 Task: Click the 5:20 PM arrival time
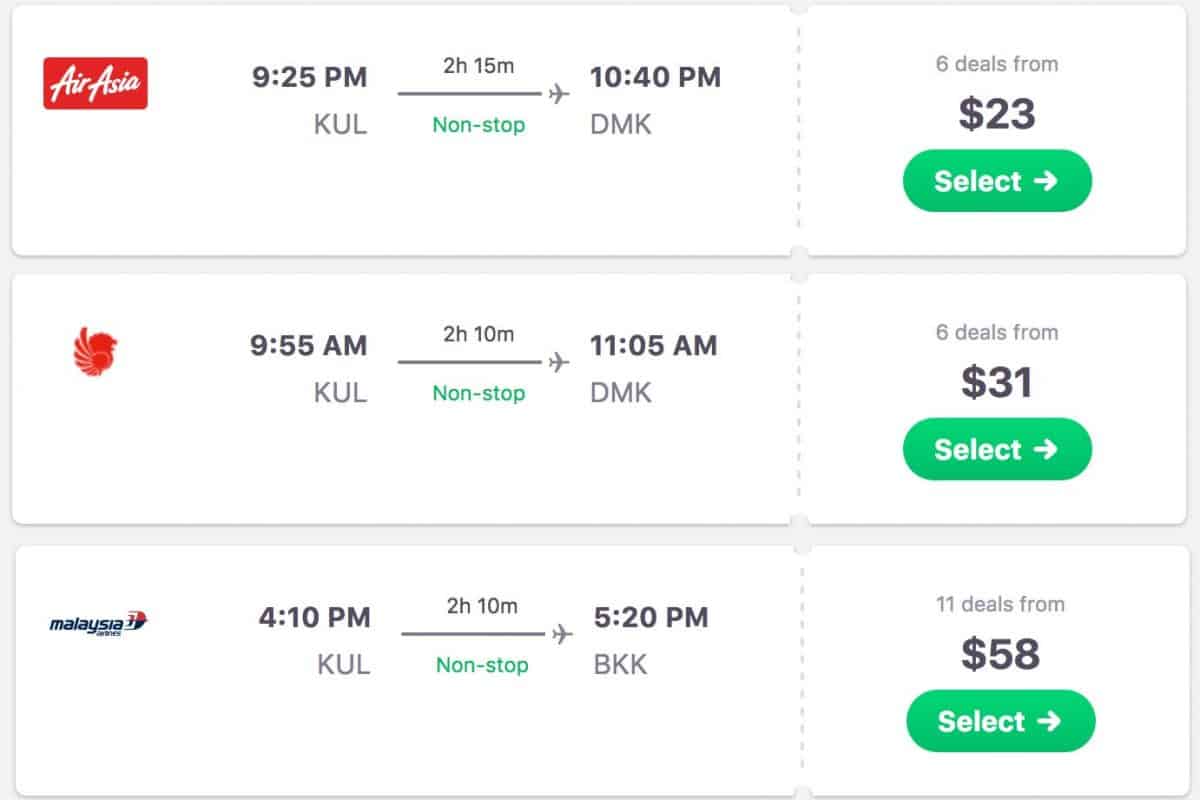[651, 617]
